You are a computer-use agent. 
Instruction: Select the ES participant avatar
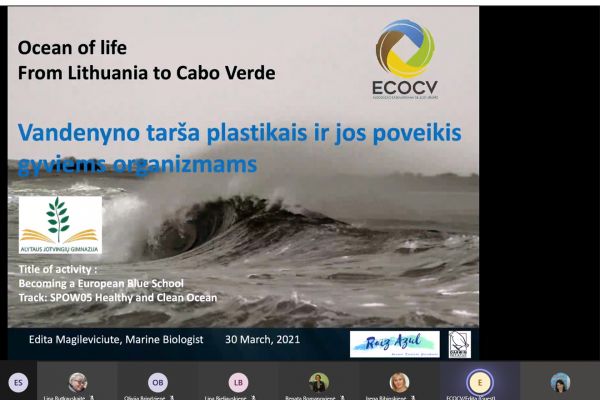point(18,382)
